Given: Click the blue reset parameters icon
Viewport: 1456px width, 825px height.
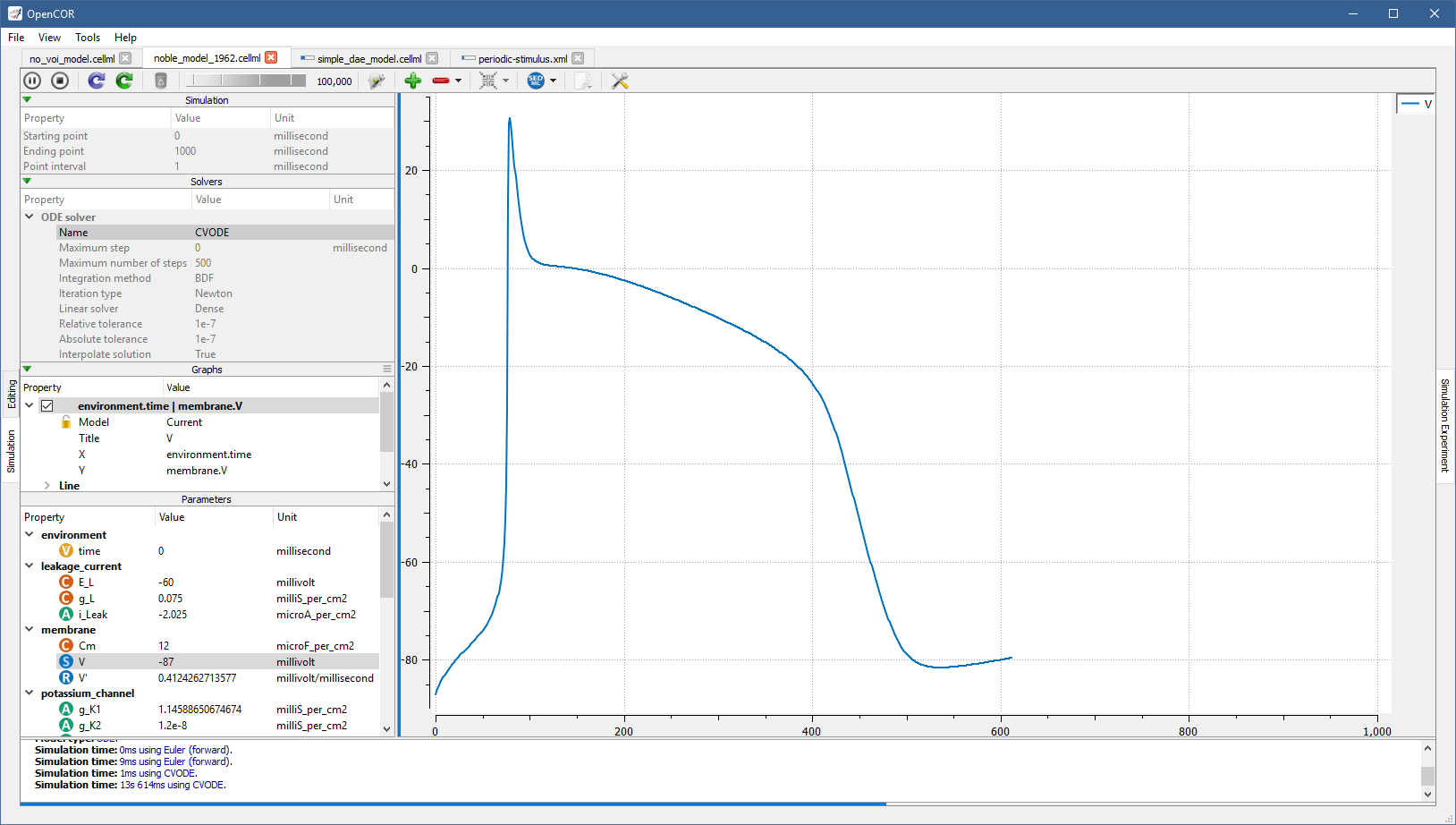Looking at the screenshot, I should coord(97,81).
